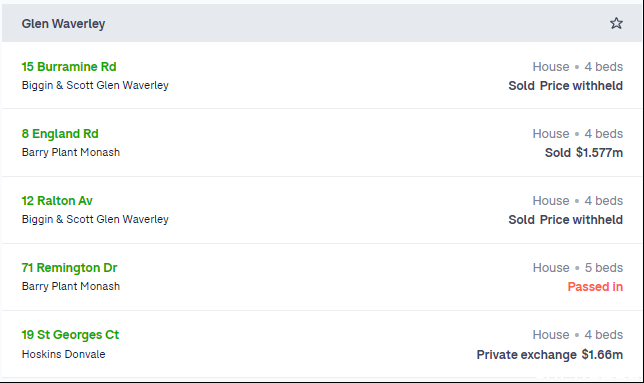Image resolution: width=644 pixels, height=383 pixels.
Task: Click the Private exchange $1.66m result
Action: 550,354
